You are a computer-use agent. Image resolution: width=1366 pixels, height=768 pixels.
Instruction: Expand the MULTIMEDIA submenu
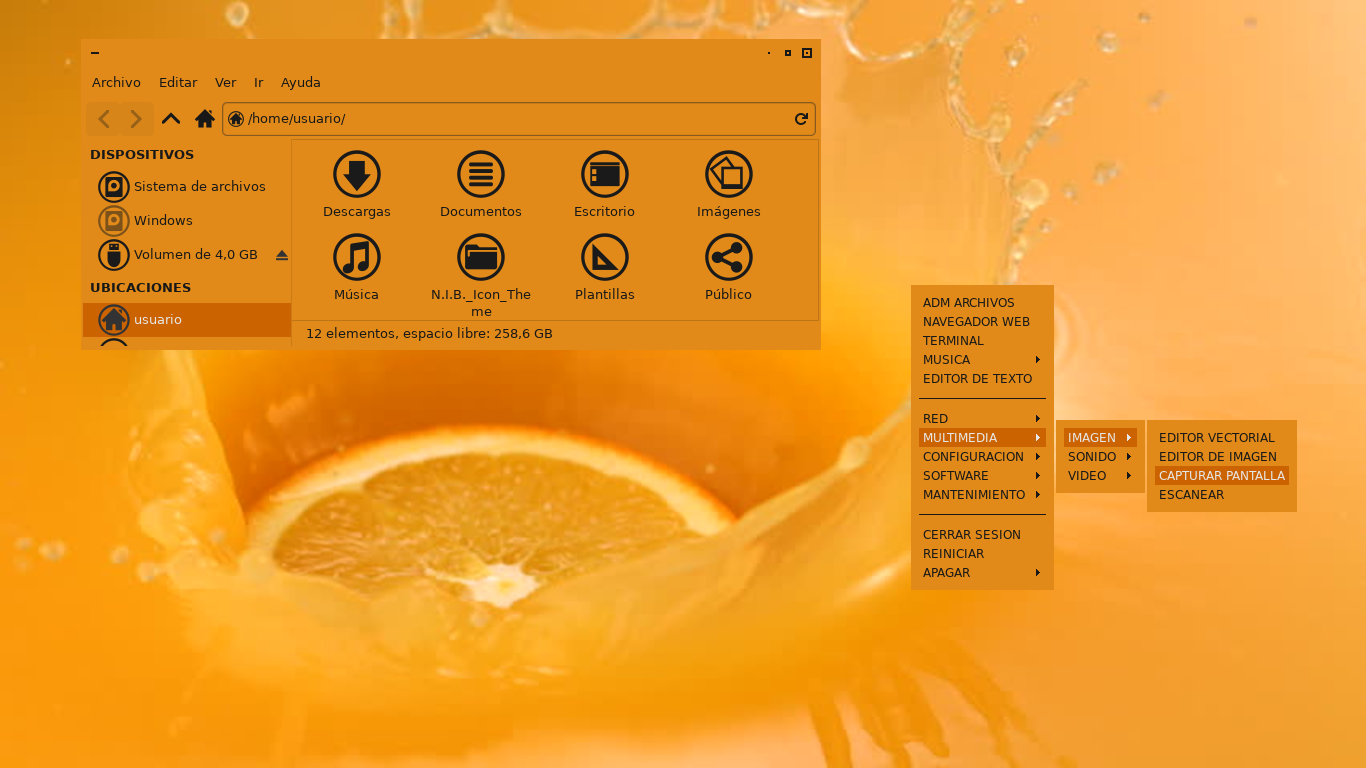(x=982, y=438)
